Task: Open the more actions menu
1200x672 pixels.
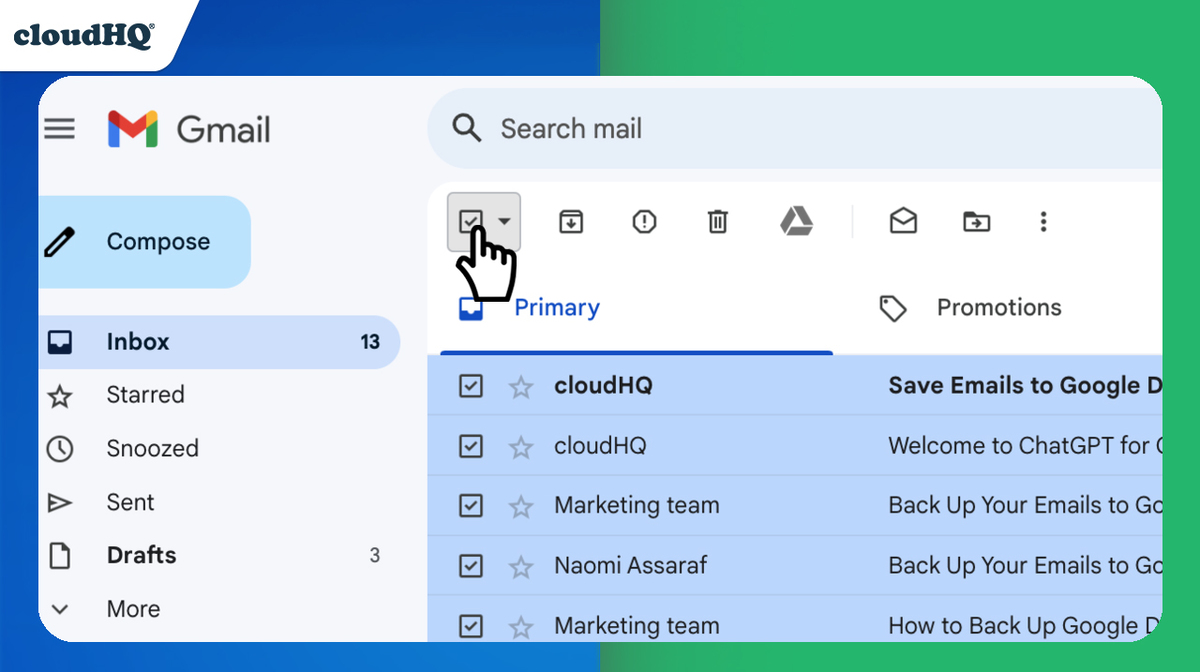Action: point(1043,222)
